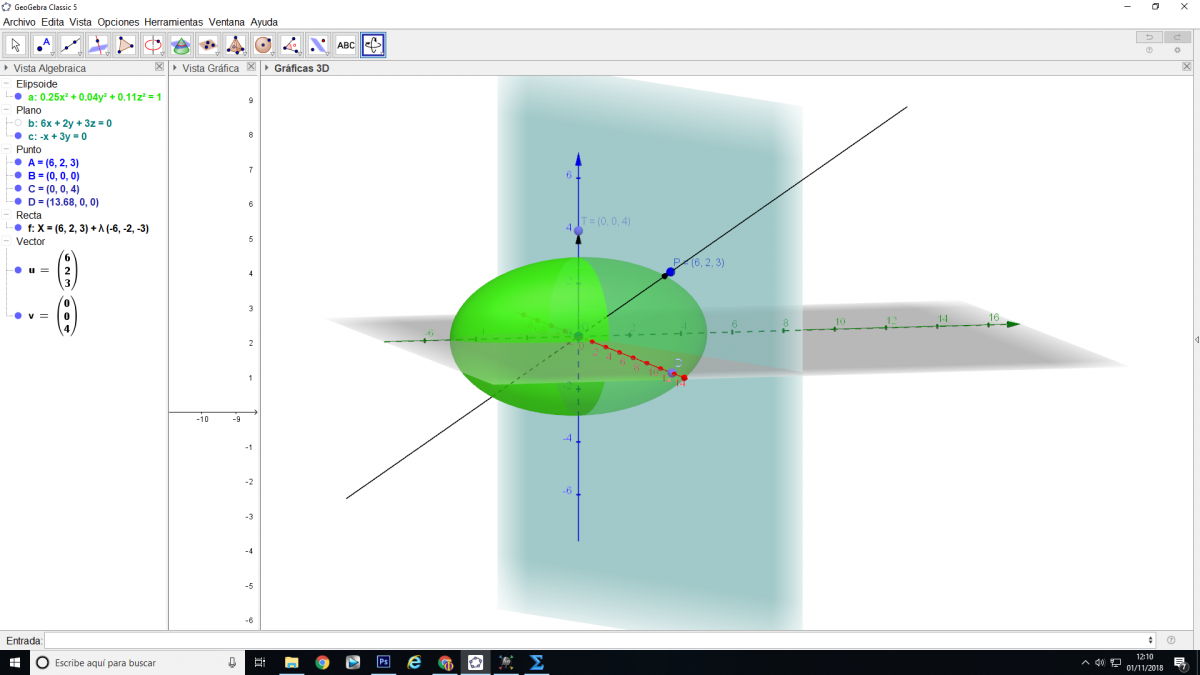Choose the Point tool in toolbar
Image resolution: width=1200 pixels, height=675 pixels.
[43, 45]
